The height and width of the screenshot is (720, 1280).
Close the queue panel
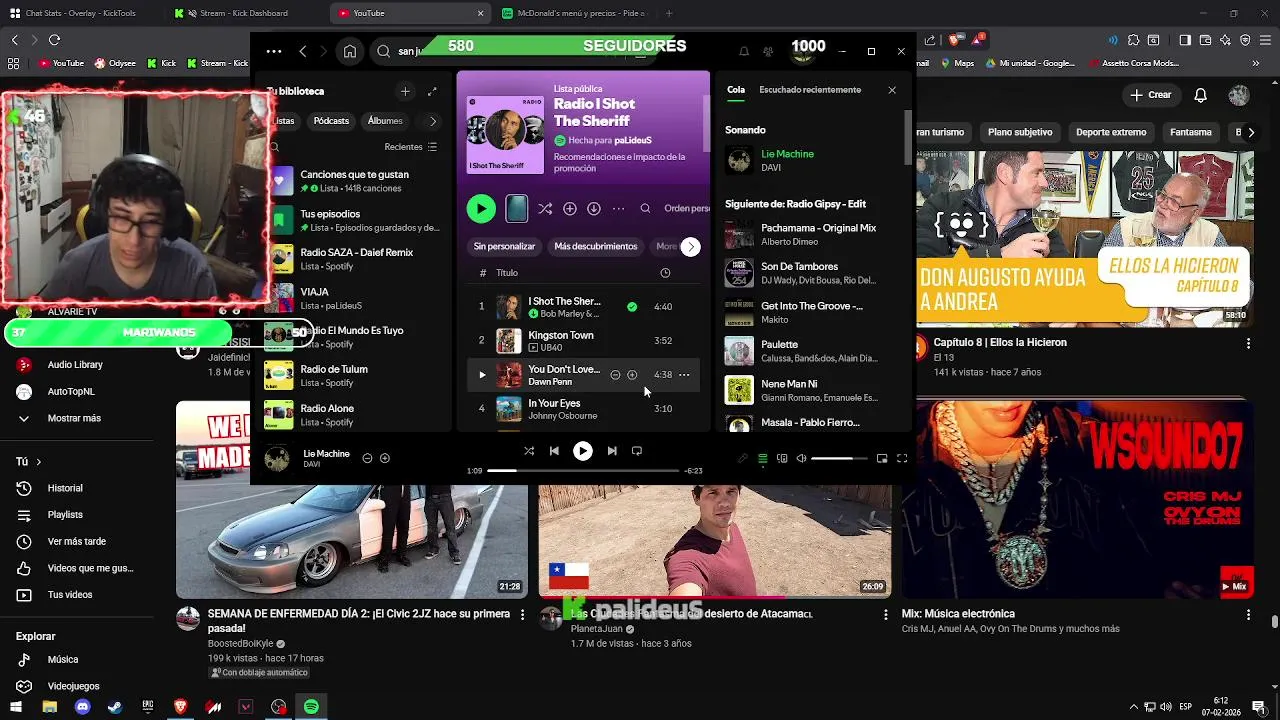892,90
